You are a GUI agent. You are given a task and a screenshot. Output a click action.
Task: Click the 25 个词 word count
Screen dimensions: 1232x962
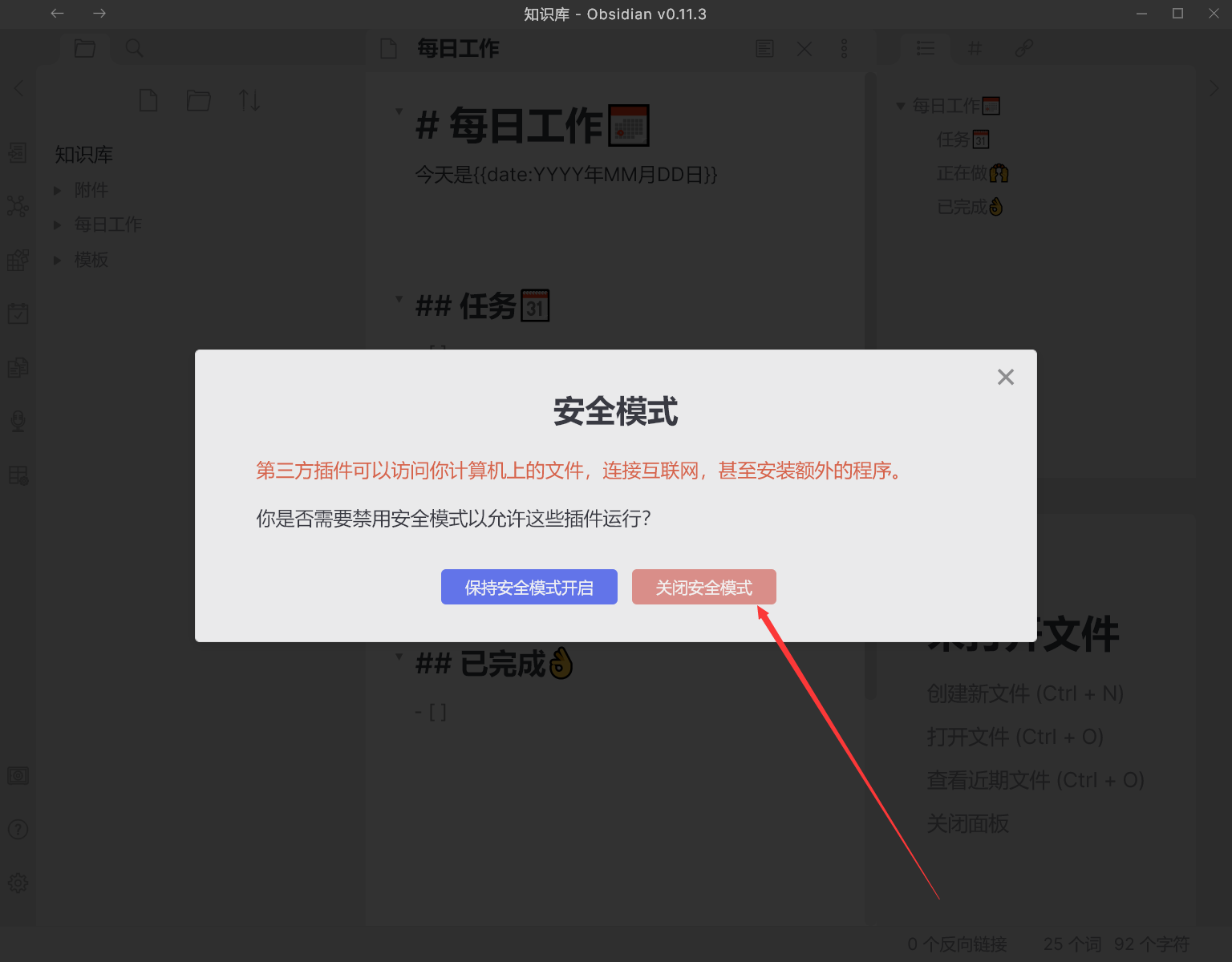pyautogui.click(x=1072, y=944)
